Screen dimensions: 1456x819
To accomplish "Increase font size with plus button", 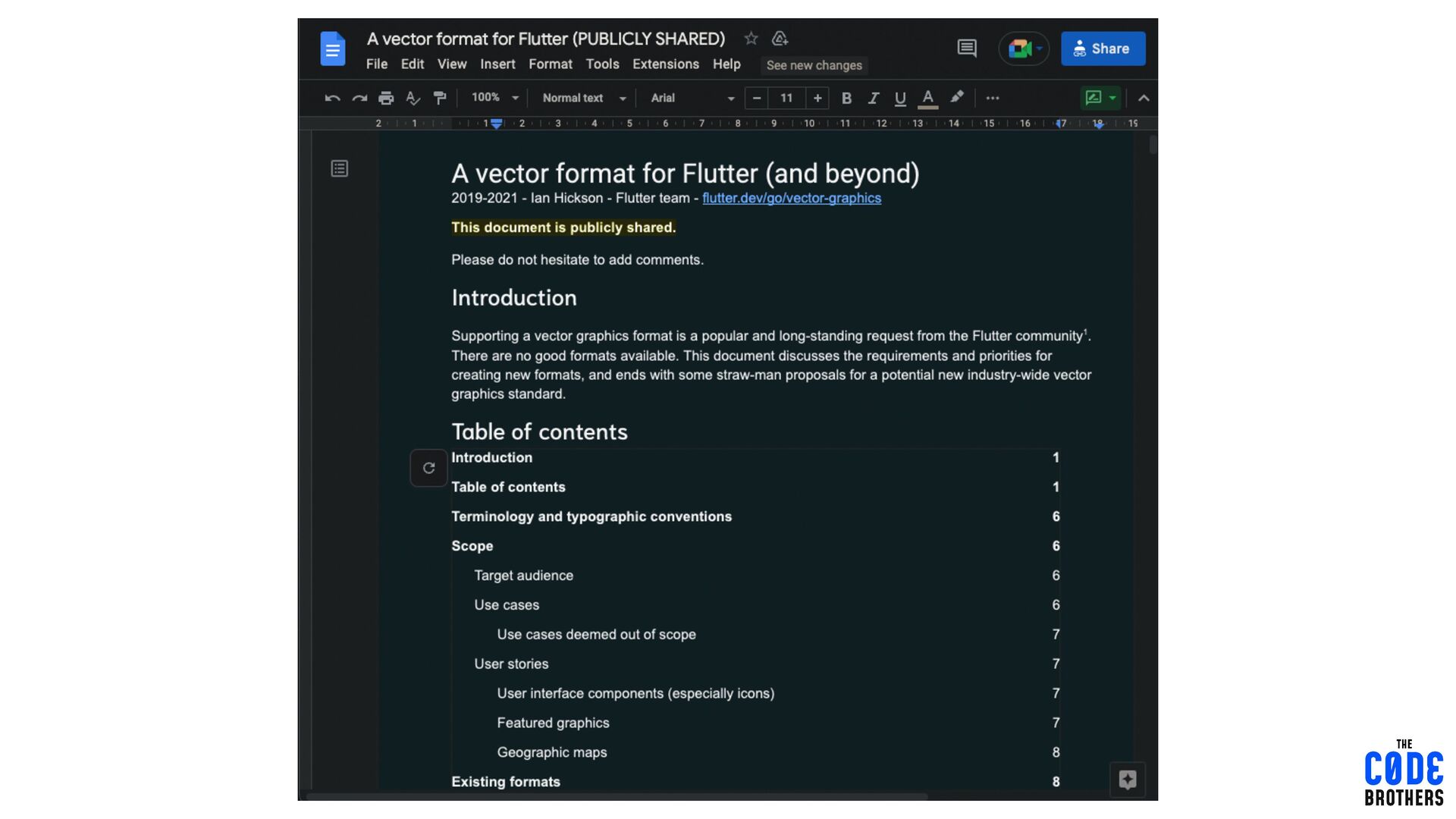I will click(x=817, y=98).
